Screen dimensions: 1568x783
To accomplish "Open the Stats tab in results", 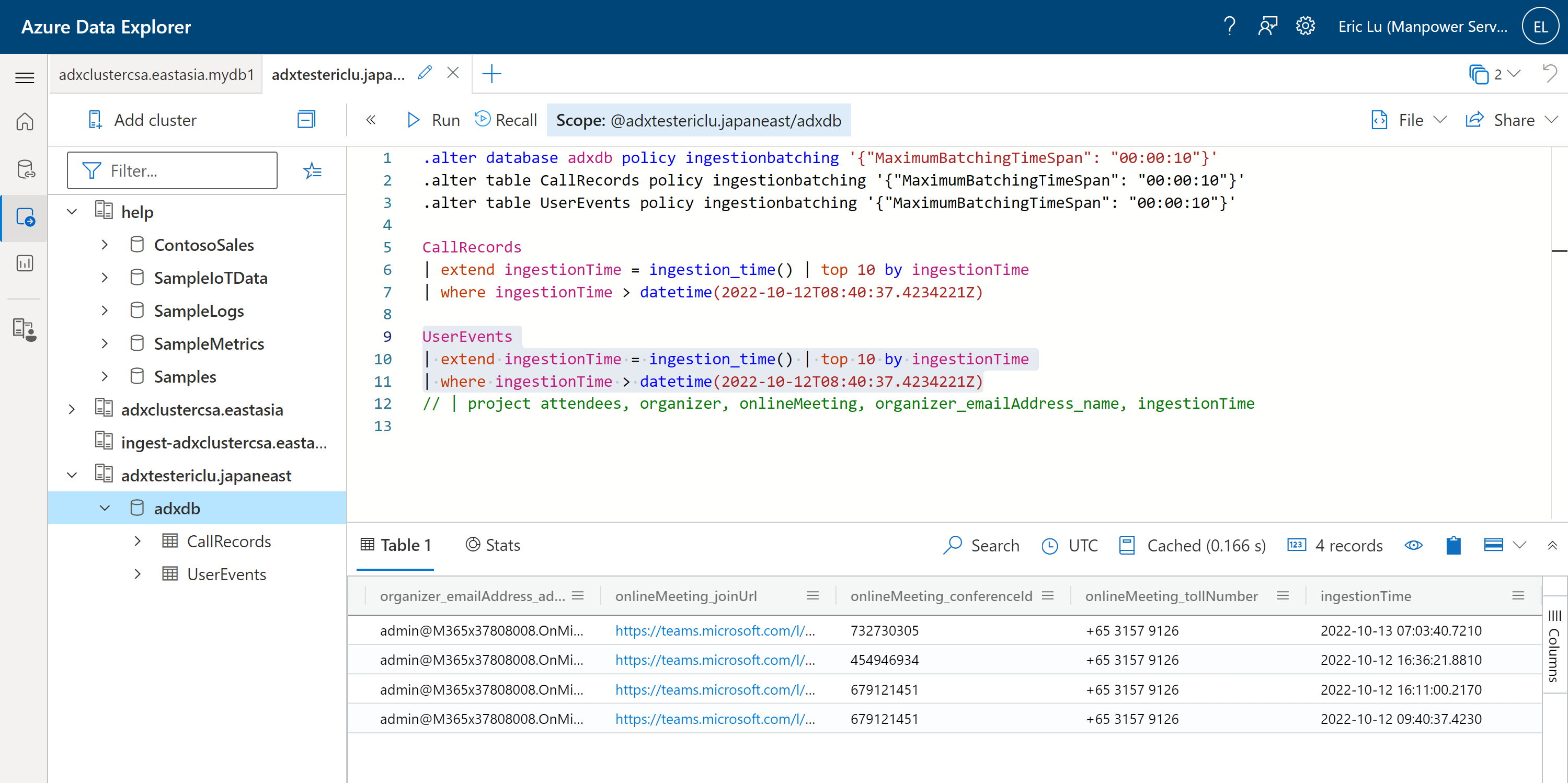I will (493, 545).
